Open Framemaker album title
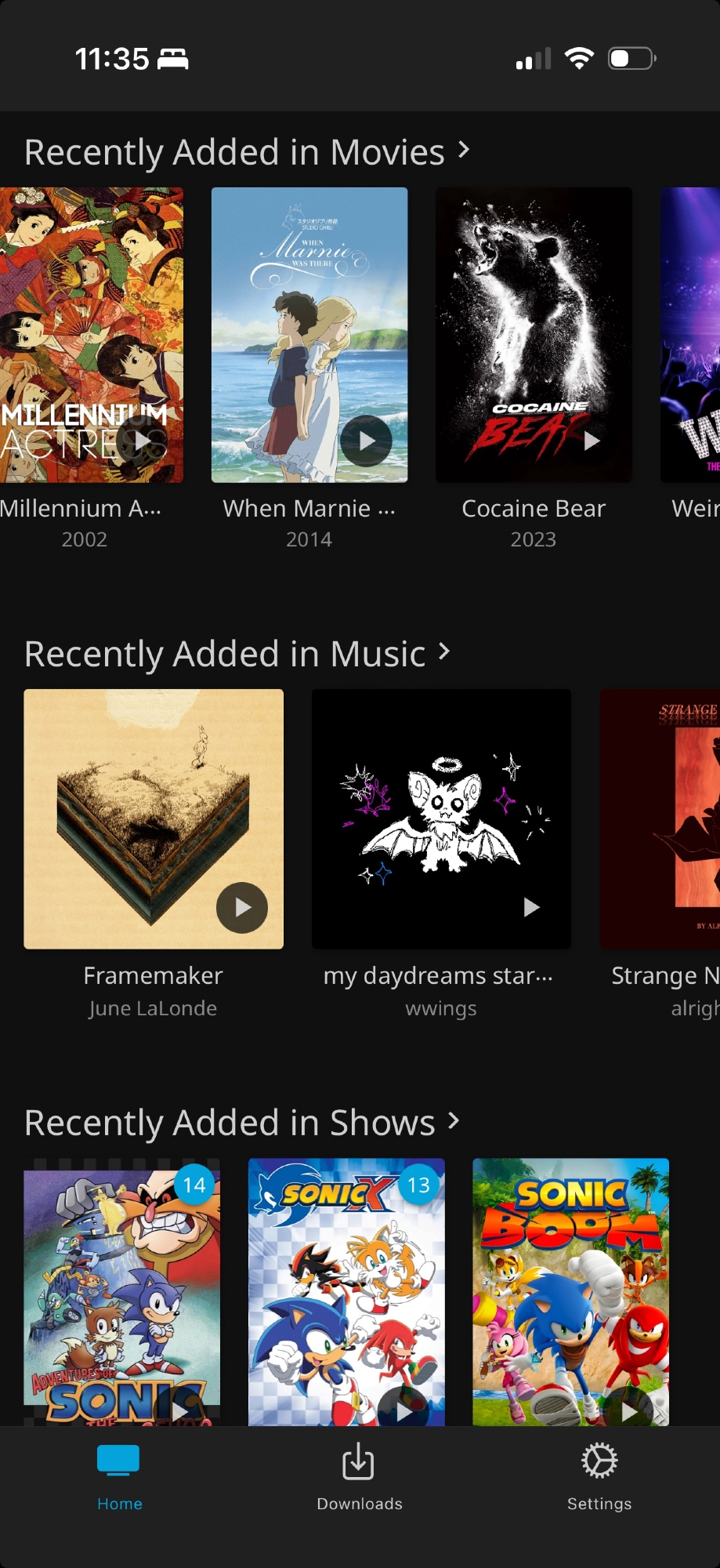720x1568 pixels. (x=153, y=975)
